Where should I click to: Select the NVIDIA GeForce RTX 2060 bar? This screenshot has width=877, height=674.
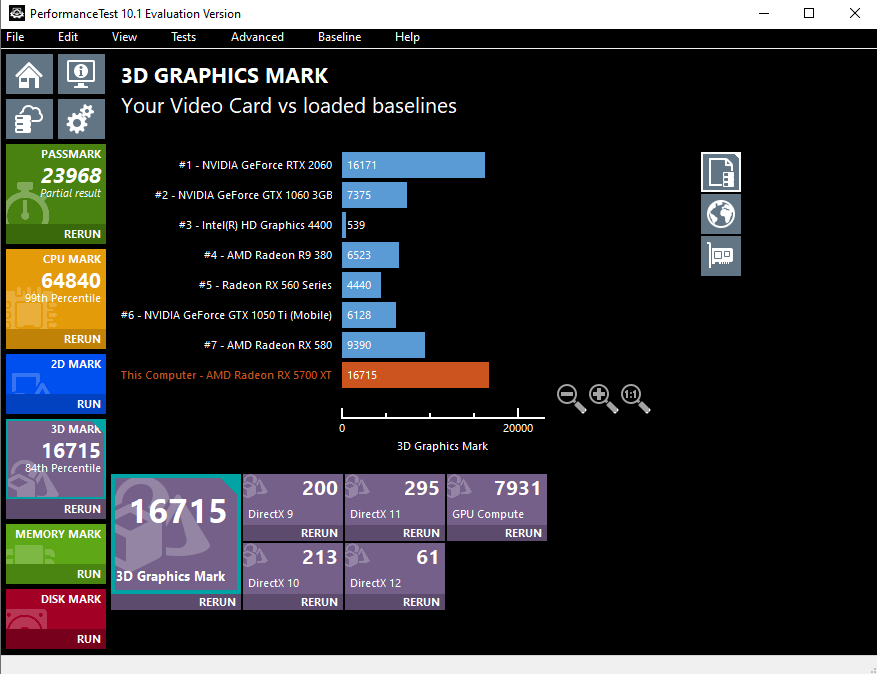[413, 165]
